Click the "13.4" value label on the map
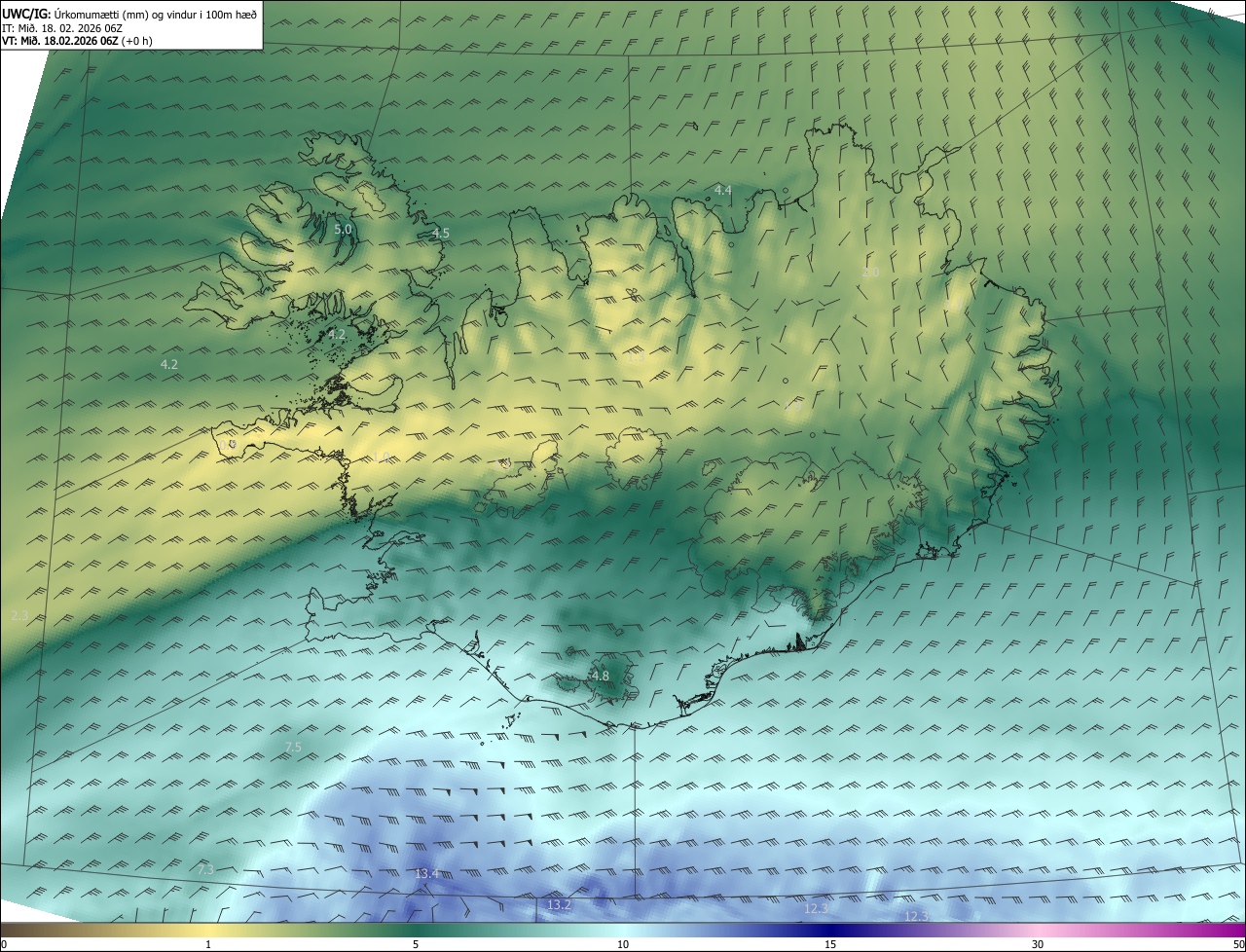 pyautogui.click(x=426, y=874)
